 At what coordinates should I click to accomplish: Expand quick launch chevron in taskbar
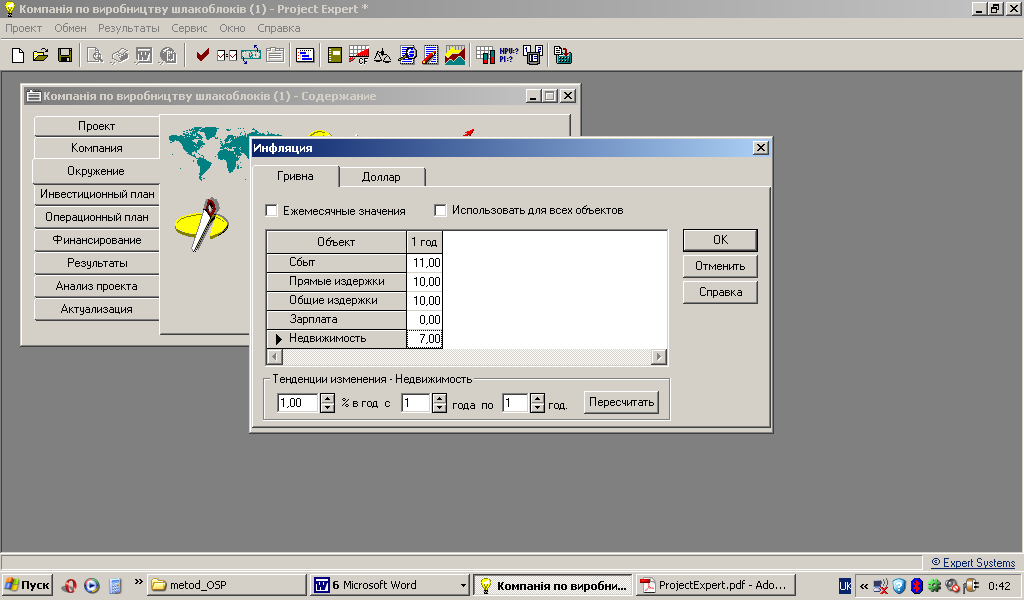(138, 582)
